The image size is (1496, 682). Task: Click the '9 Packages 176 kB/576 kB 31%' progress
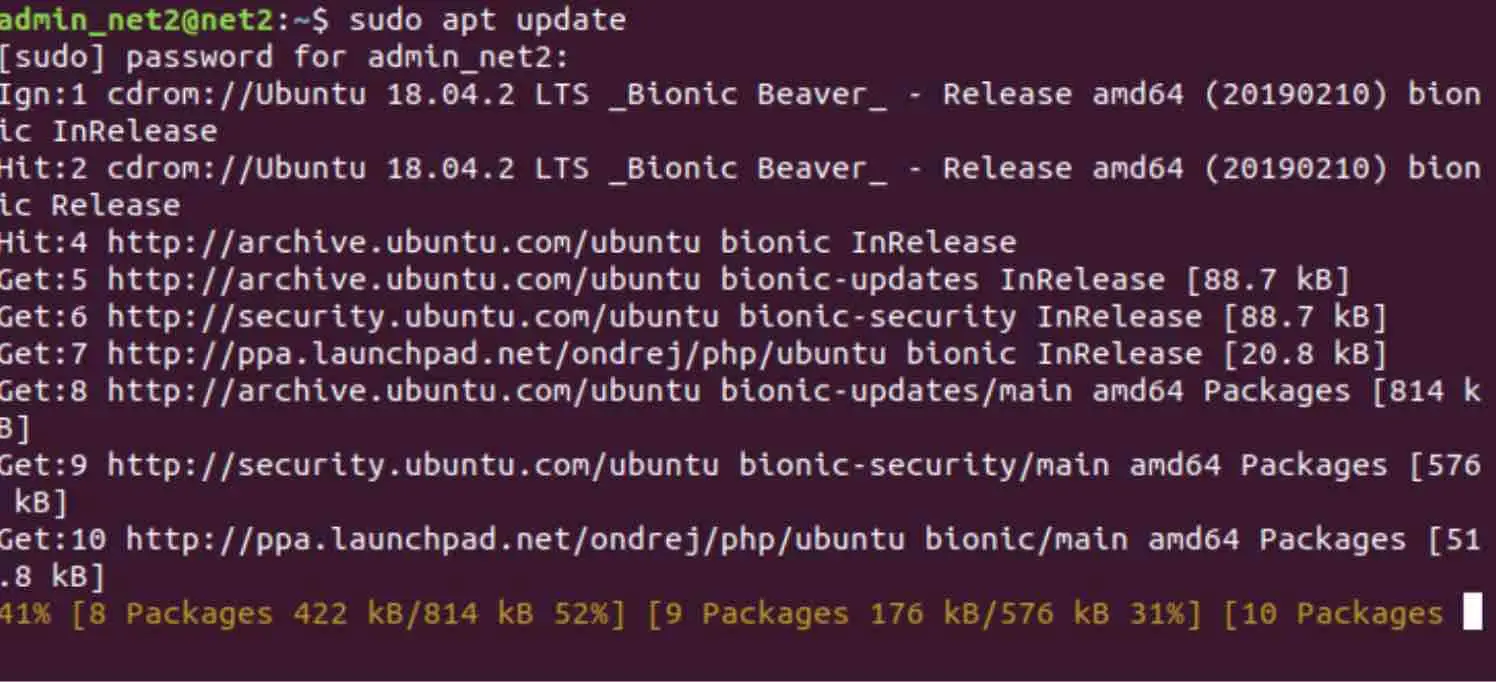(x=924, y=613)
